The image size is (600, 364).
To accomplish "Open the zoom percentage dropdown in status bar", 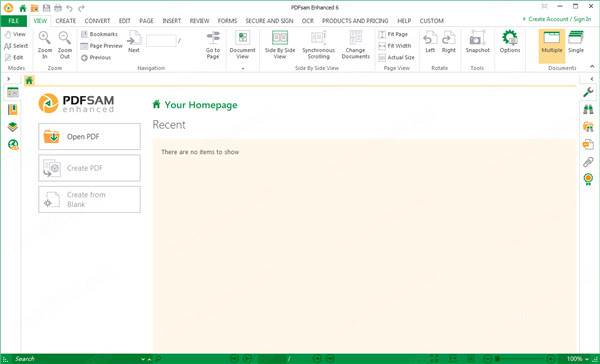I will coord(587,359).
